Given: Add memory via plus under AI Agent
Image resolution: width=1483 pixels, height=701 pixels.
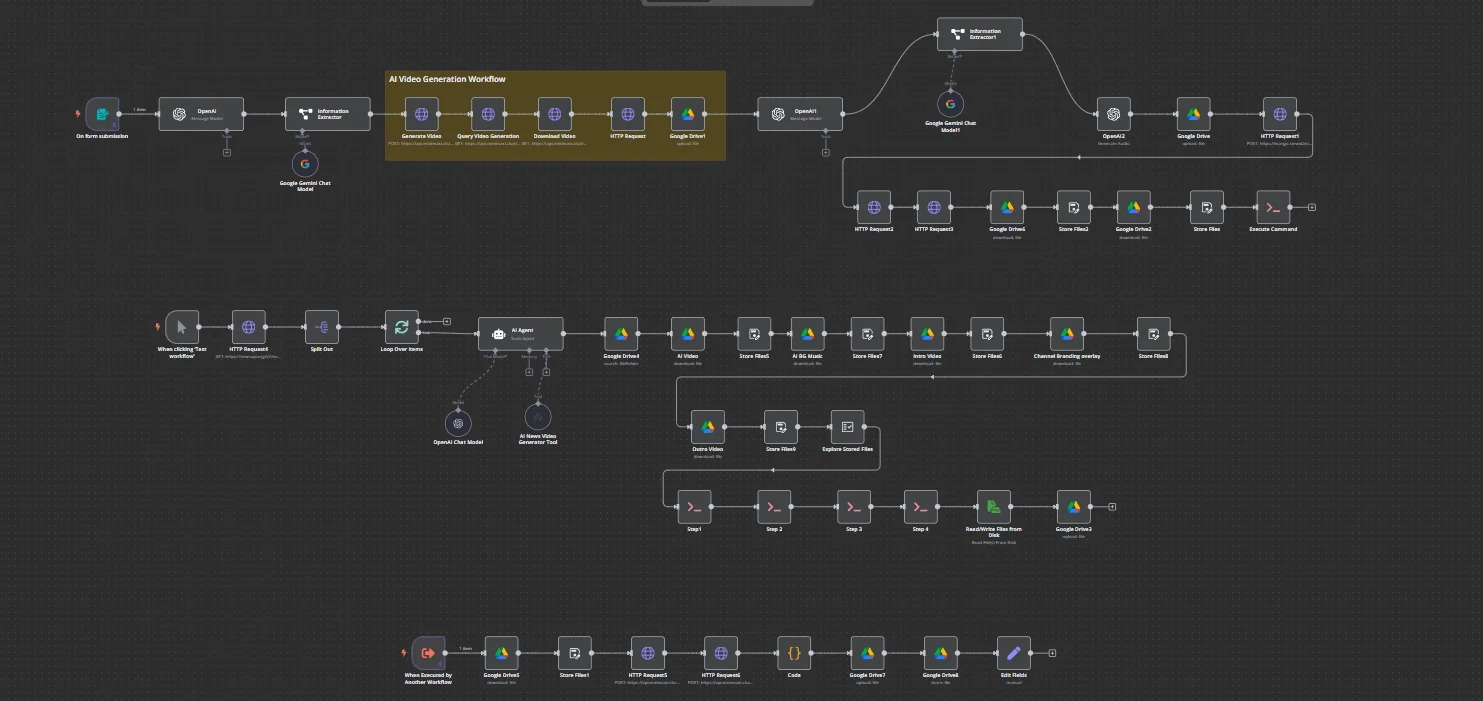Looking at the screenshot, I should 529,372.
